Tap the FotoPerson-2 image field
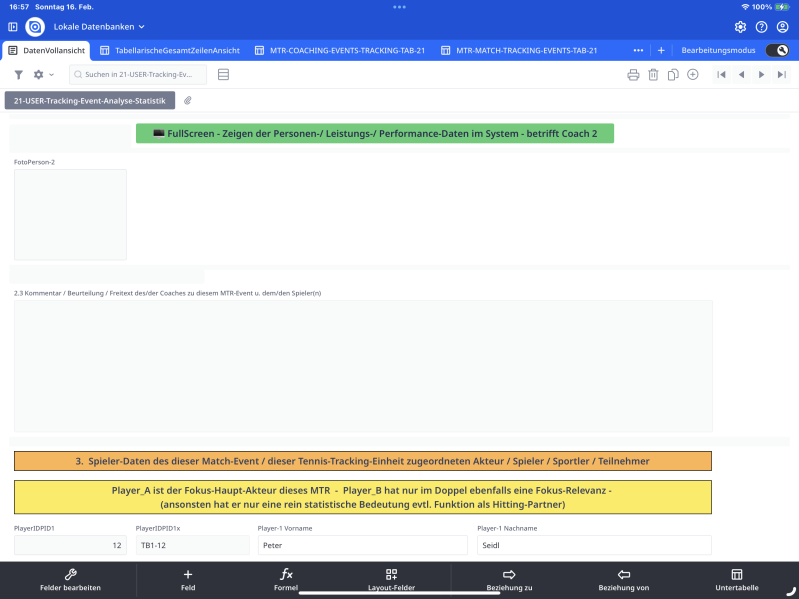Image resolution: width=799 pixels, height=599 pixels. click(70, 214)
